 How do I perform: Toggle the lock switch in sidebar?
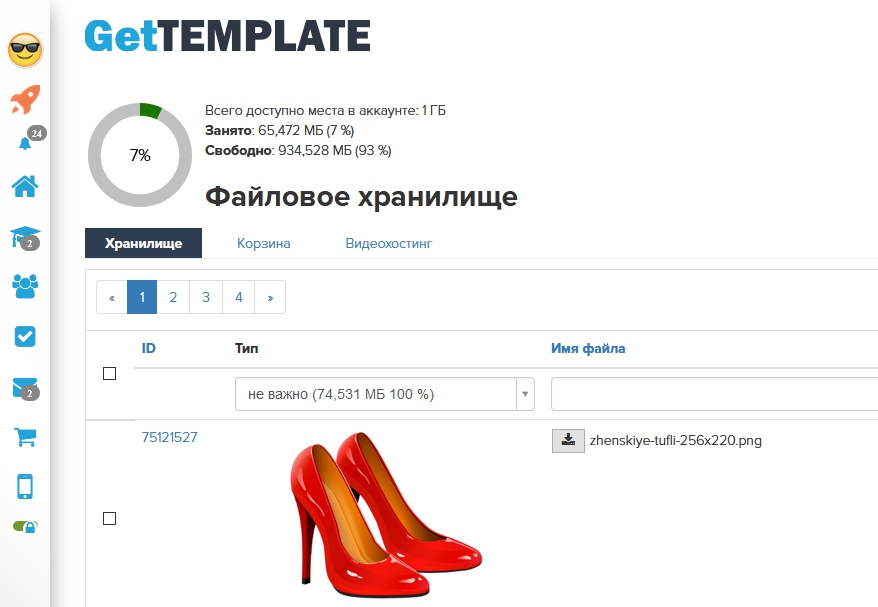25,526
